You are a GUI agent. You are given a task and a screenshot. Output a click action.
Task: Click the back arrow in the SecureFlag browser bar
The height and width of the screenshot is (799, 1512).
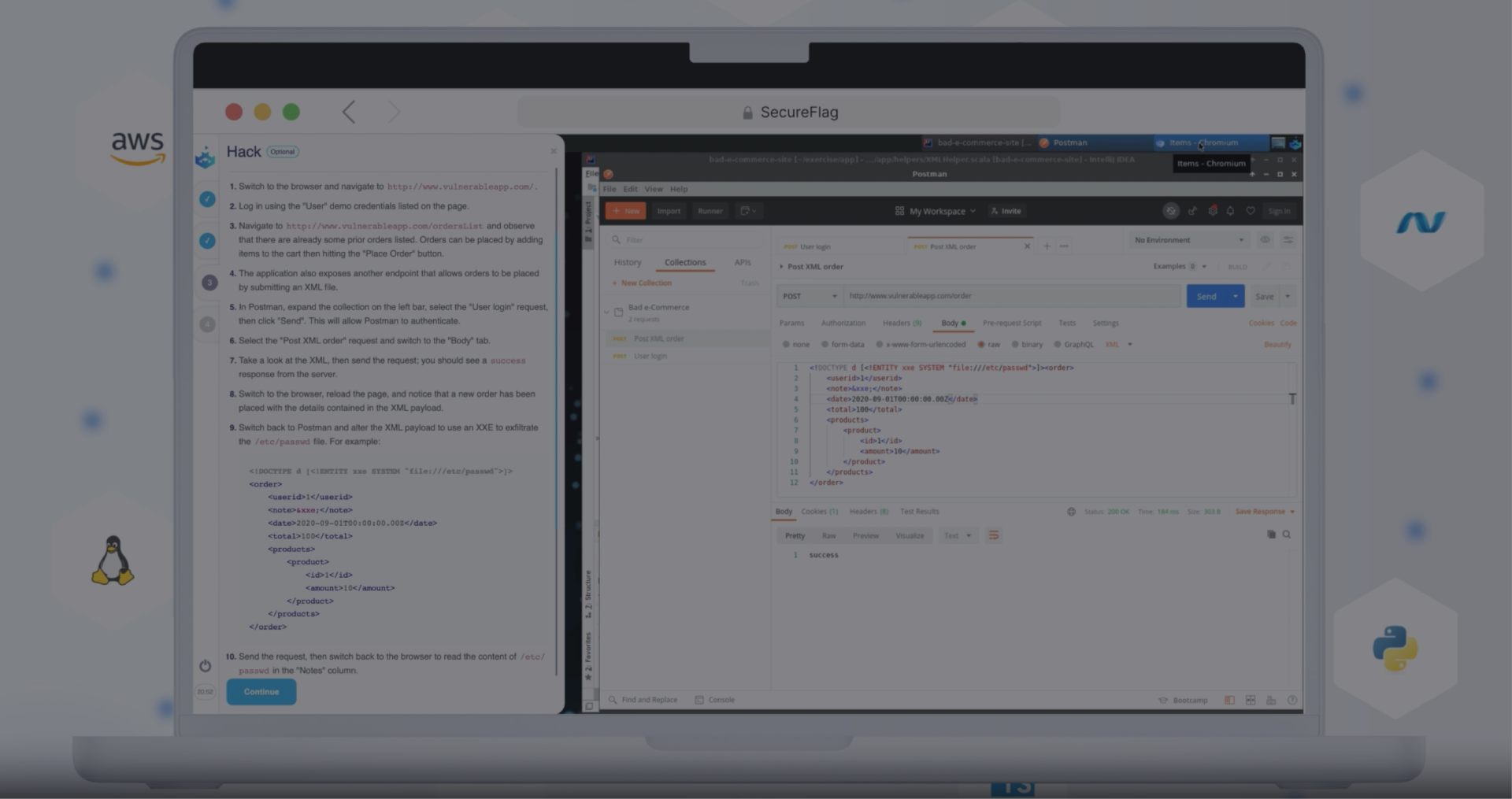[x=349, y=112]
